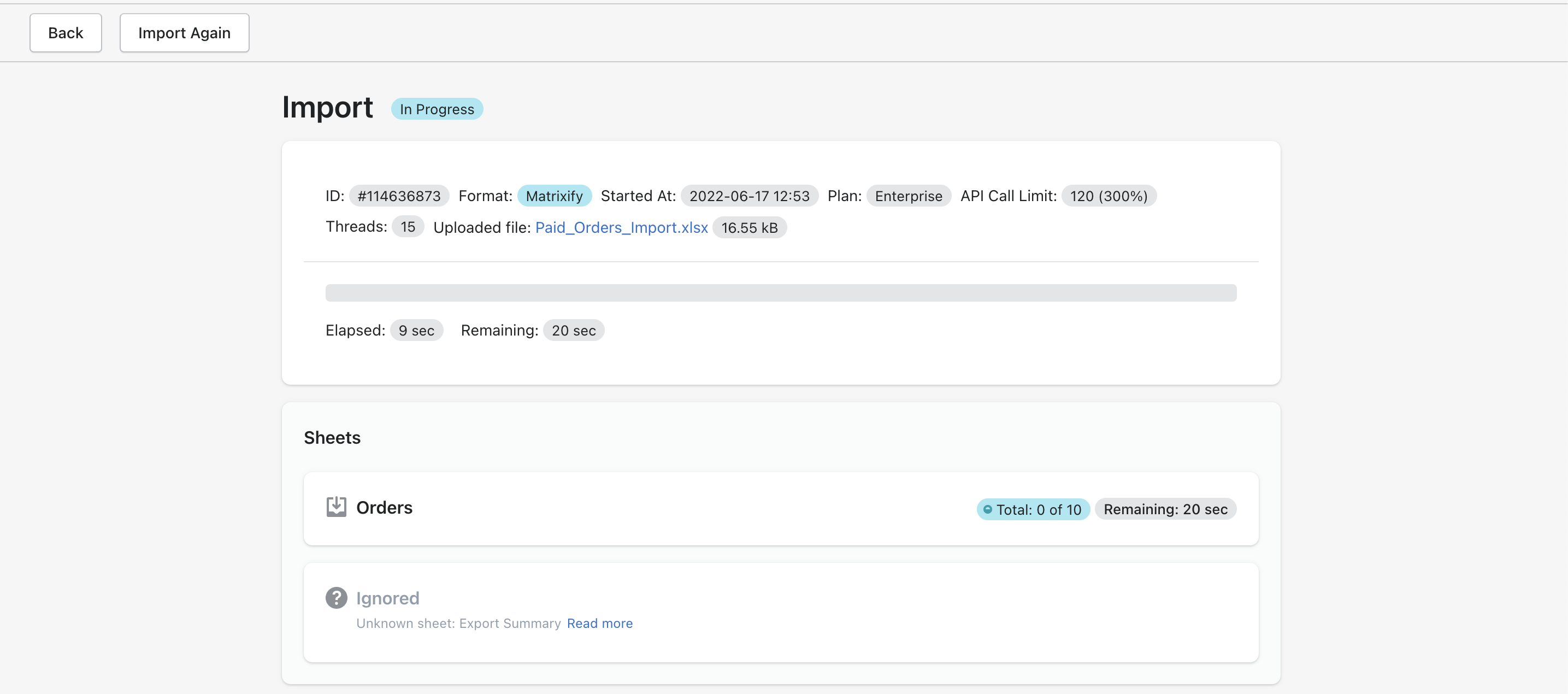Click the 16.55 kB file size badge
The height and width of the screenshot is (694, 1568).
tap(749, 228)
